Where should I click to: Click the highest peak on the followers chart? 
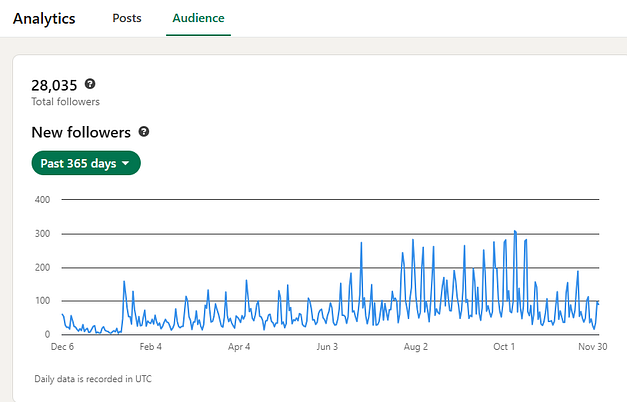[515, 232]
